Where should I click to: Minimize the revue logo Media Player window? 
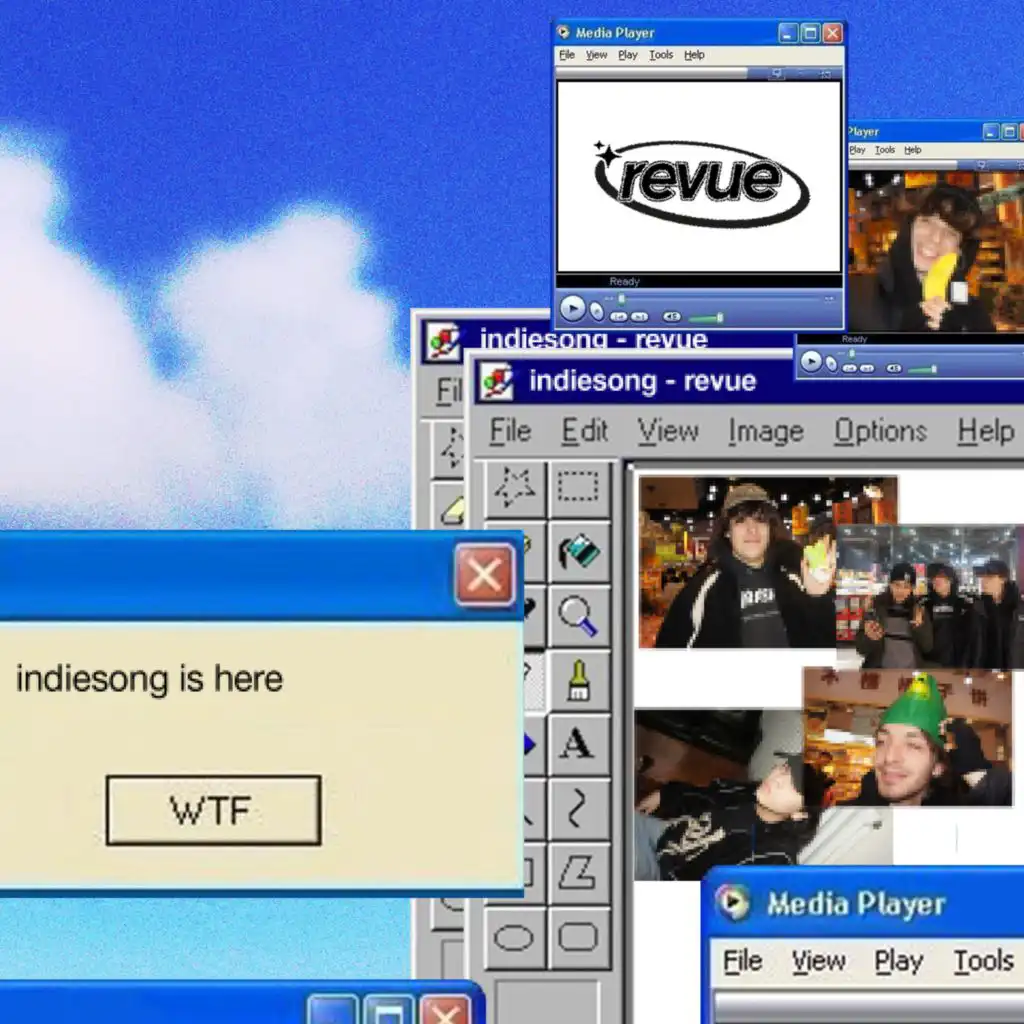click(x=788, y=33)
